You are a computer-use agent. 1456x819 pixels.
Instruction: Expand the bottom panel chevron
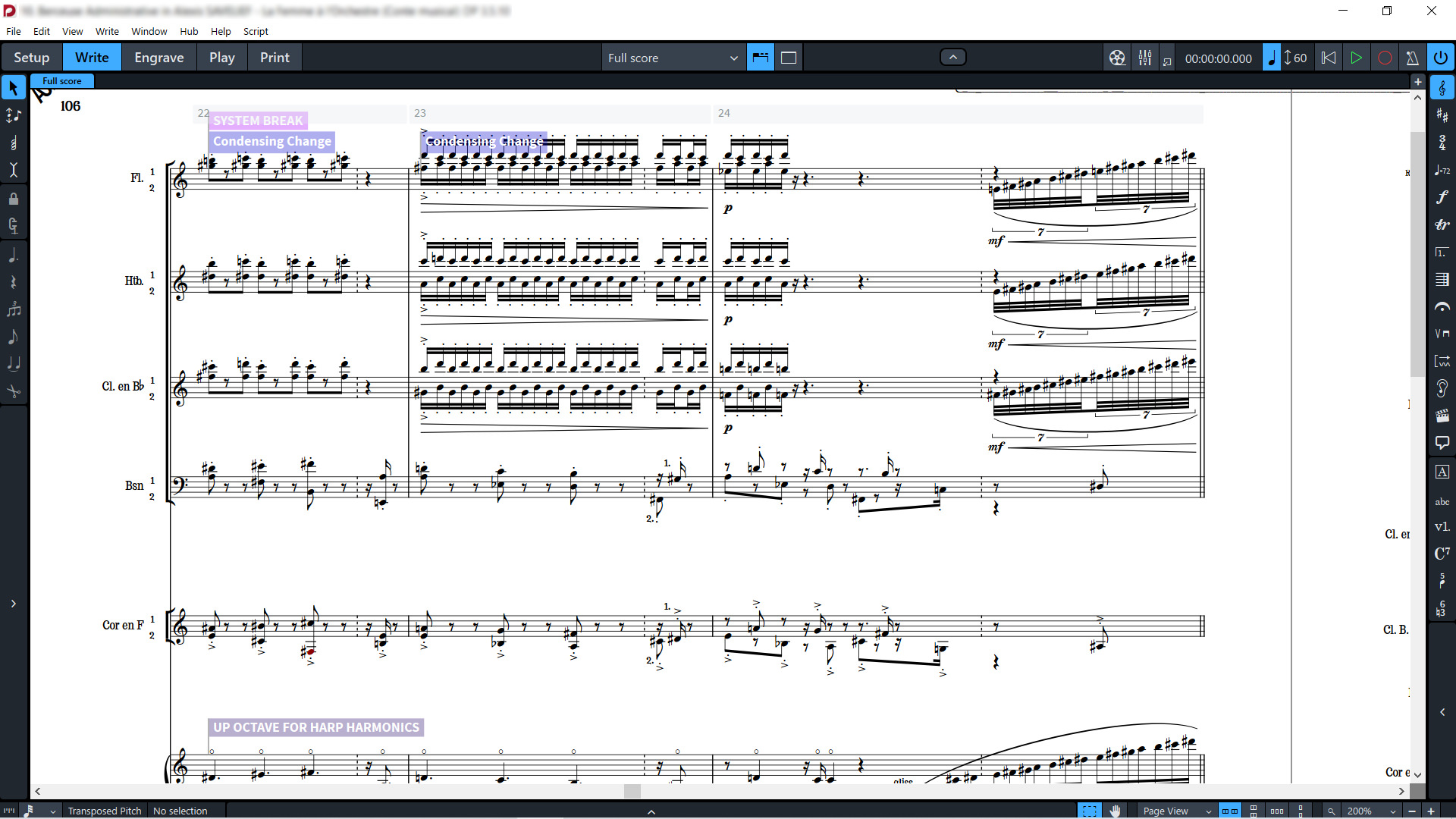[651, 811]
